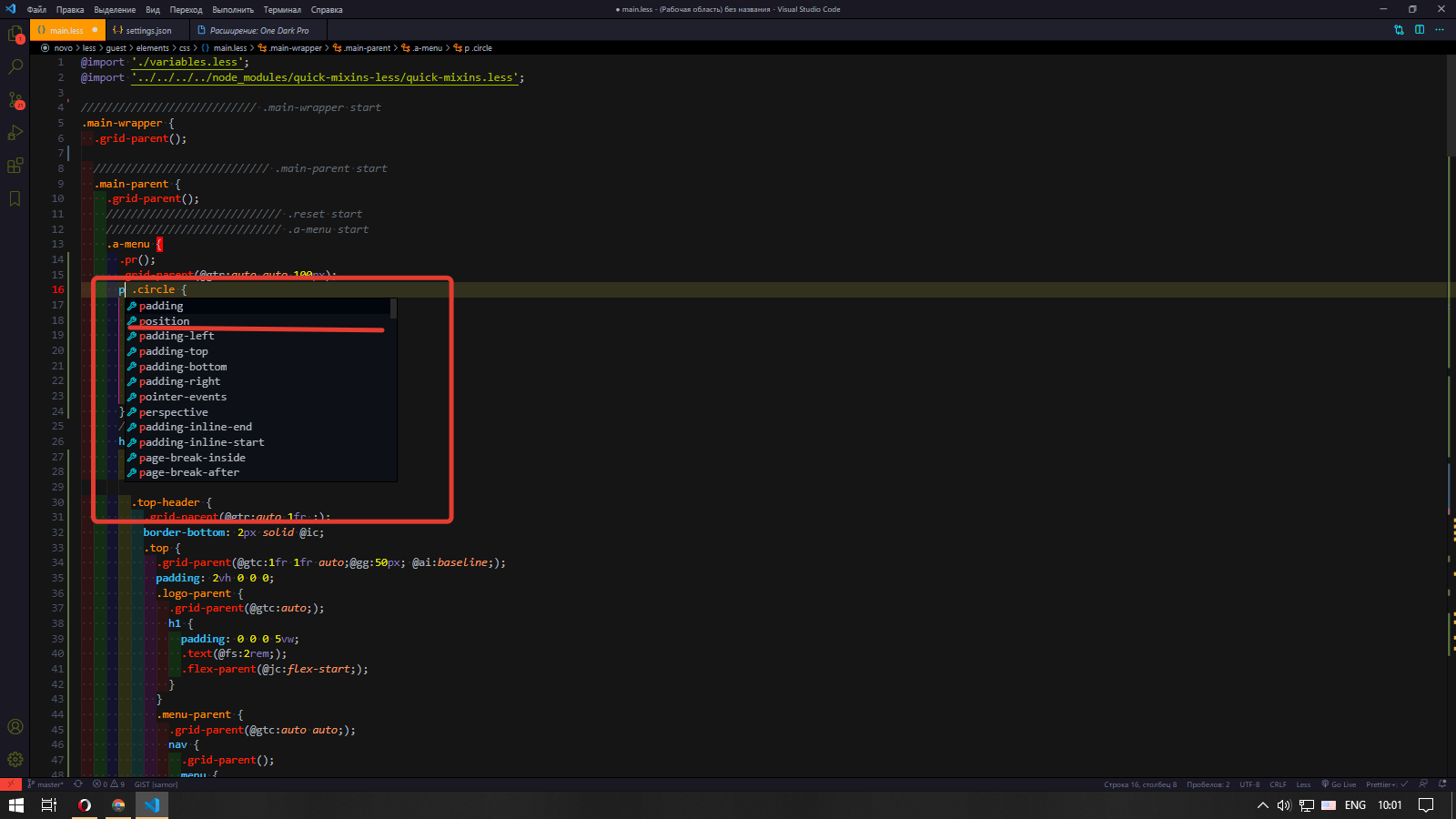The image size is (1456, 819).
Task: Open the guest breadcrumb dropdown
Action: (116, 48)
